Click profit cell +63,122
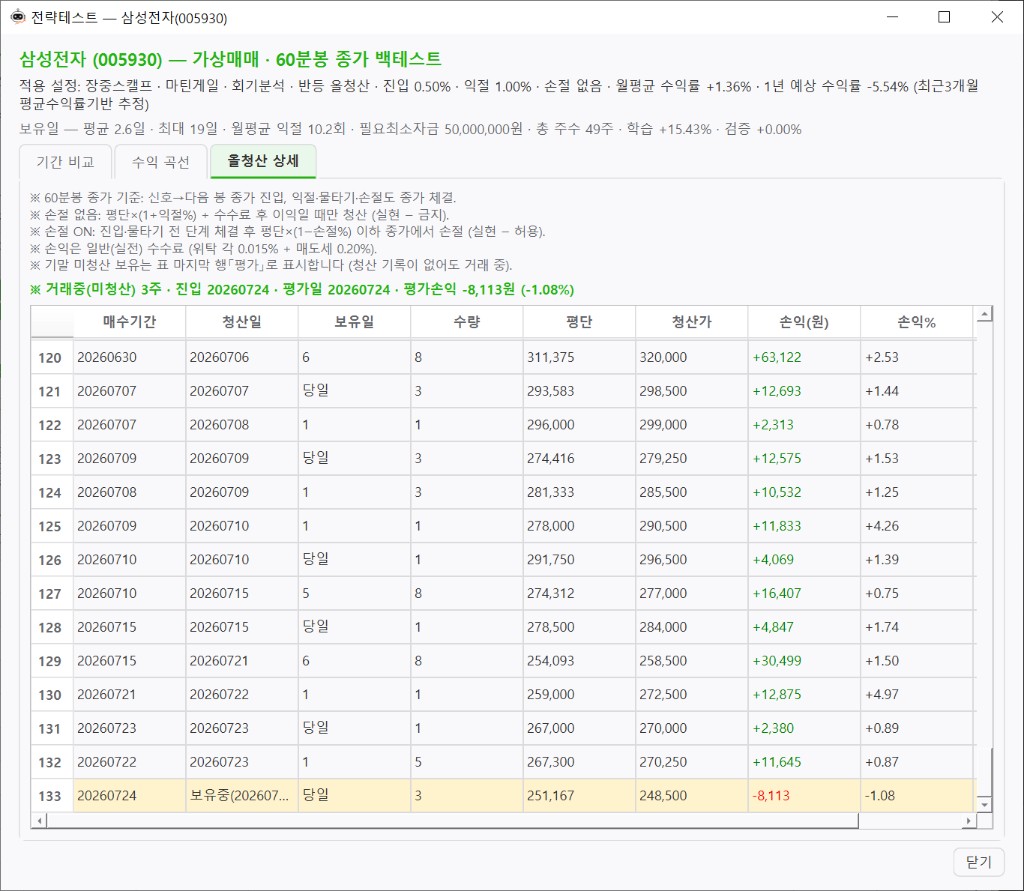The image size is (1024, 891). point(804,357)
